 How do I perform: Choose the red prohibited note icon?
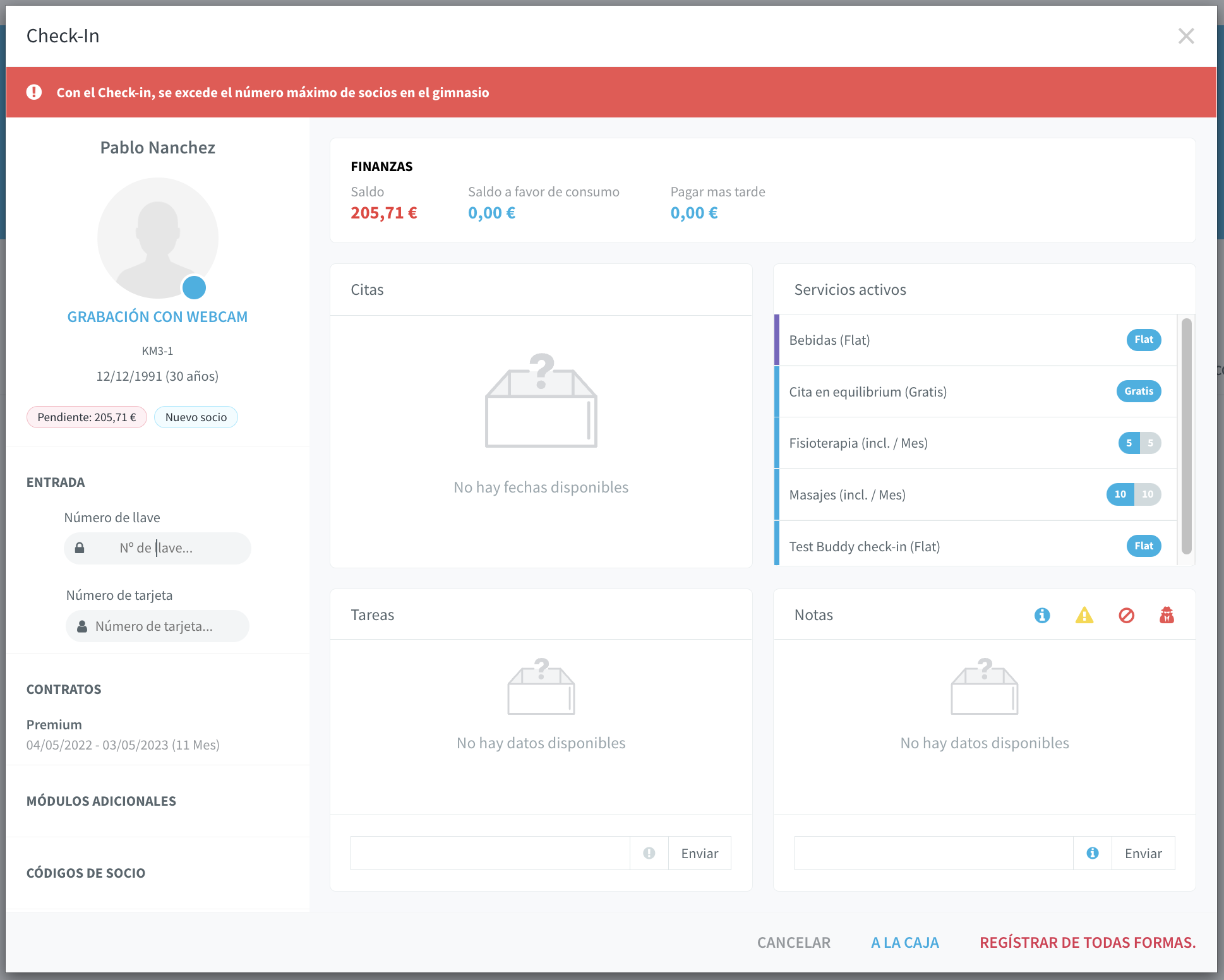point(1126,615)
